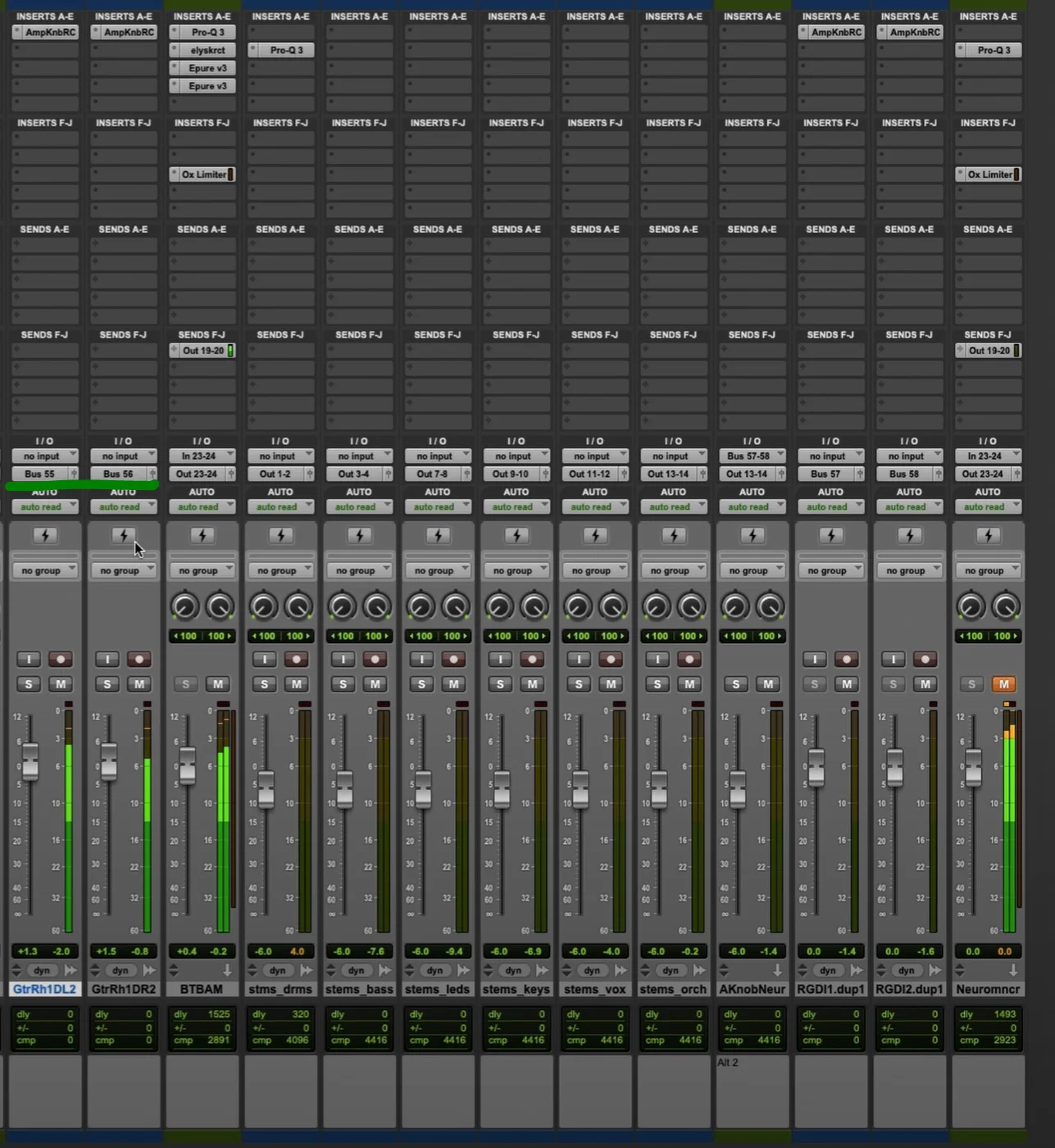Mute the stms_drms track
The image size is (1055, 1148).
(297, 683)
